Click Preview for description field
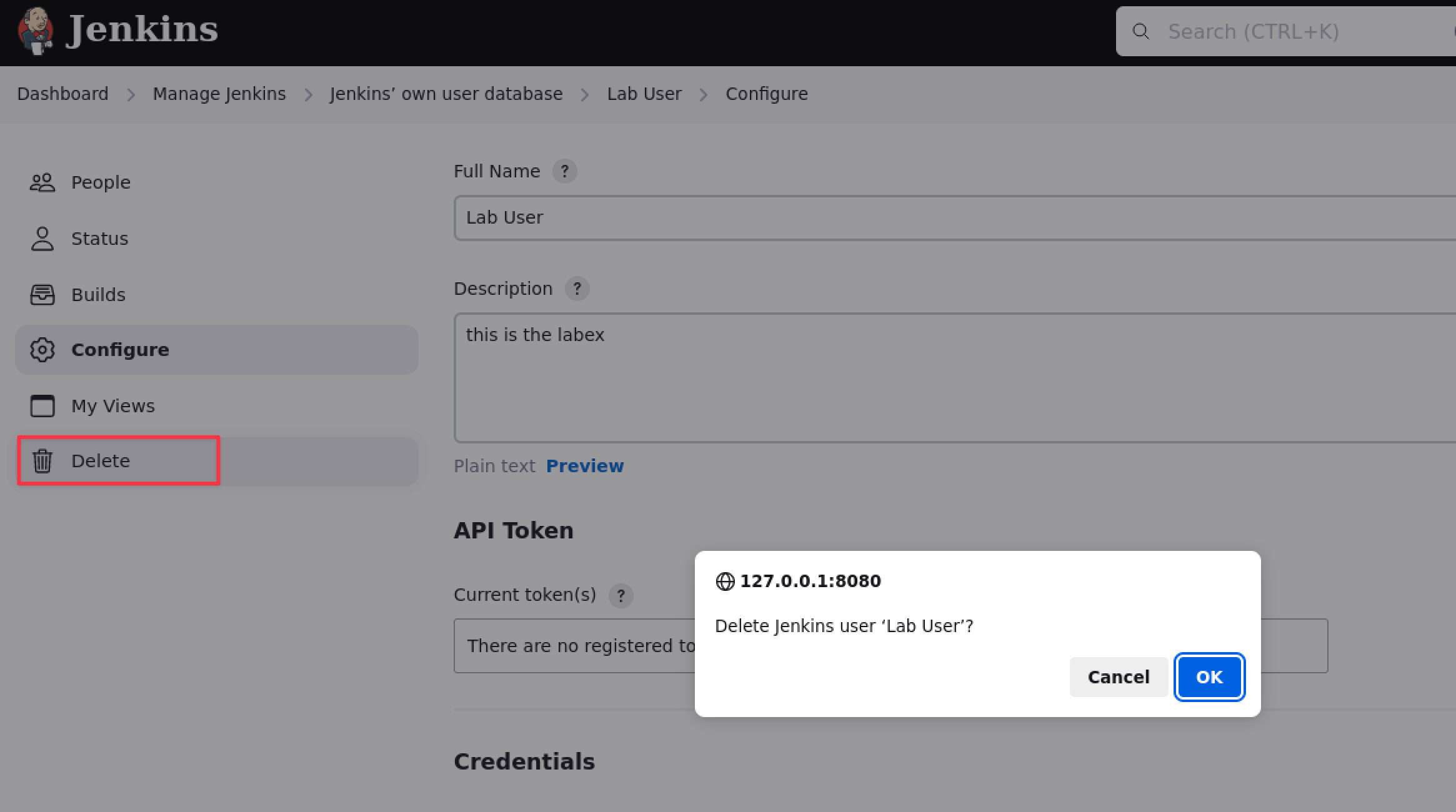 point(584,465)
